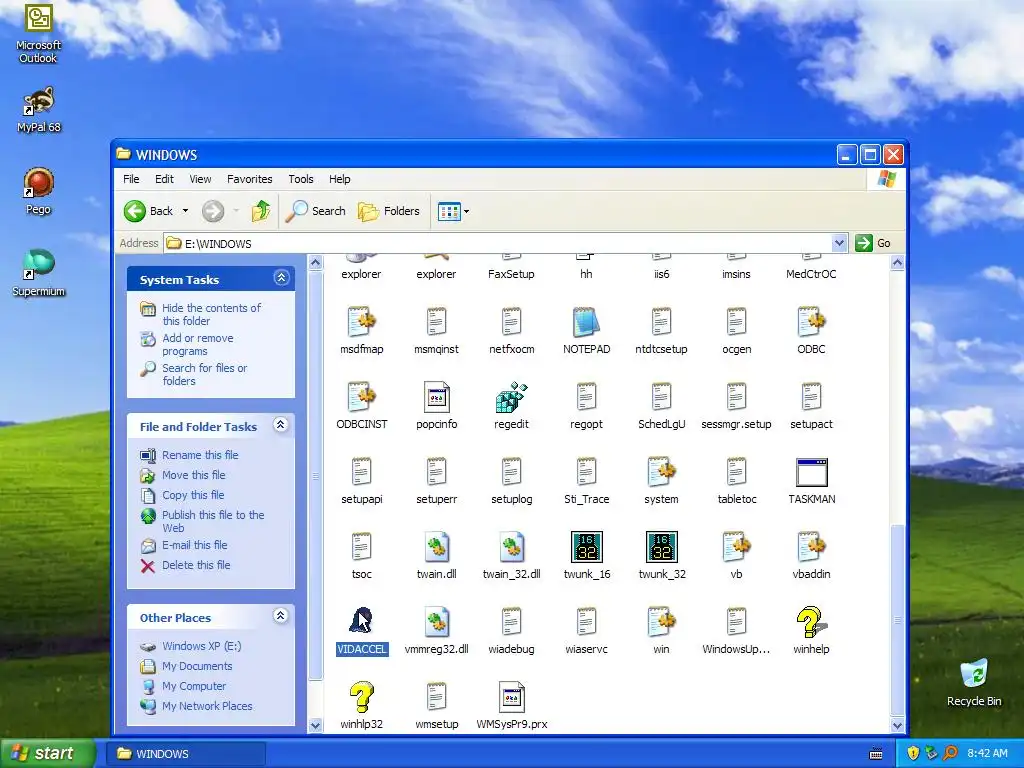Click the security shield tray icon
Screen dimensions: 1024x768
click(x=912, y=753)
